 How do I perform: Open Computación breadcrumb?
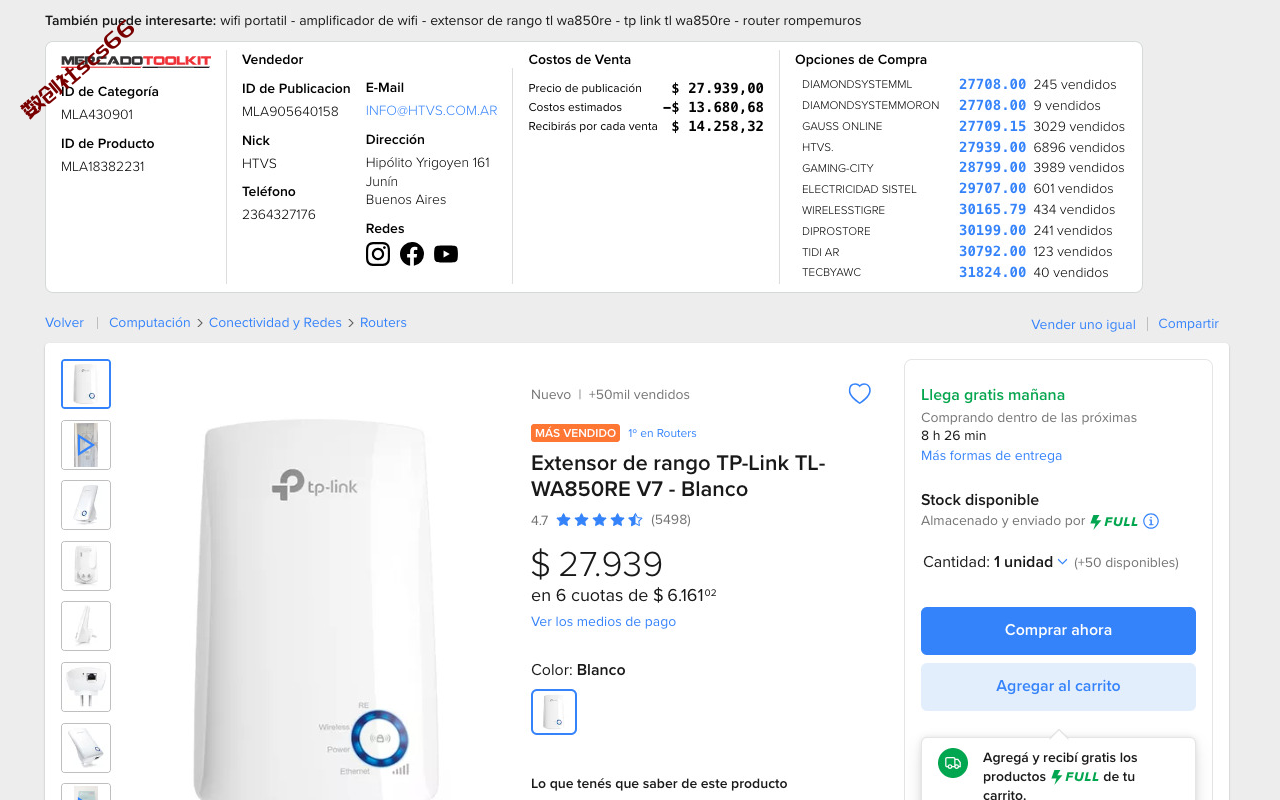149,323
